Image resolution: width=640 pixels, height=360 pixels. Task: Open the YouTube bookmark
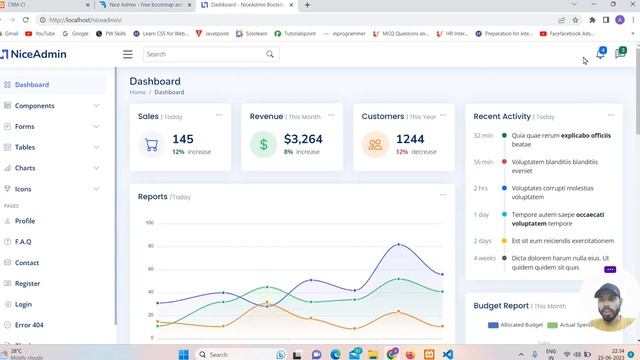40,33
